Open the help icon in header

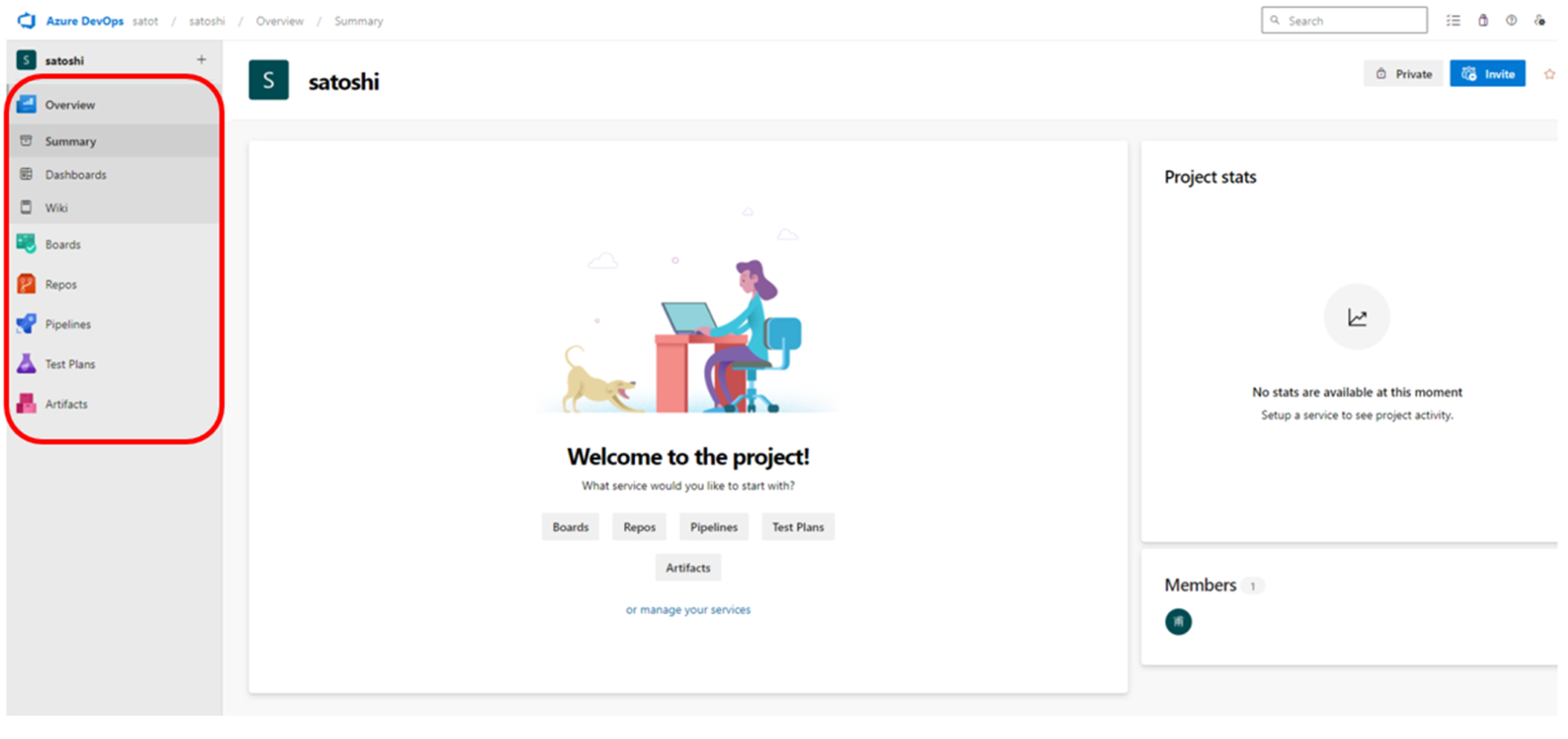click(x=1511, y=20)
